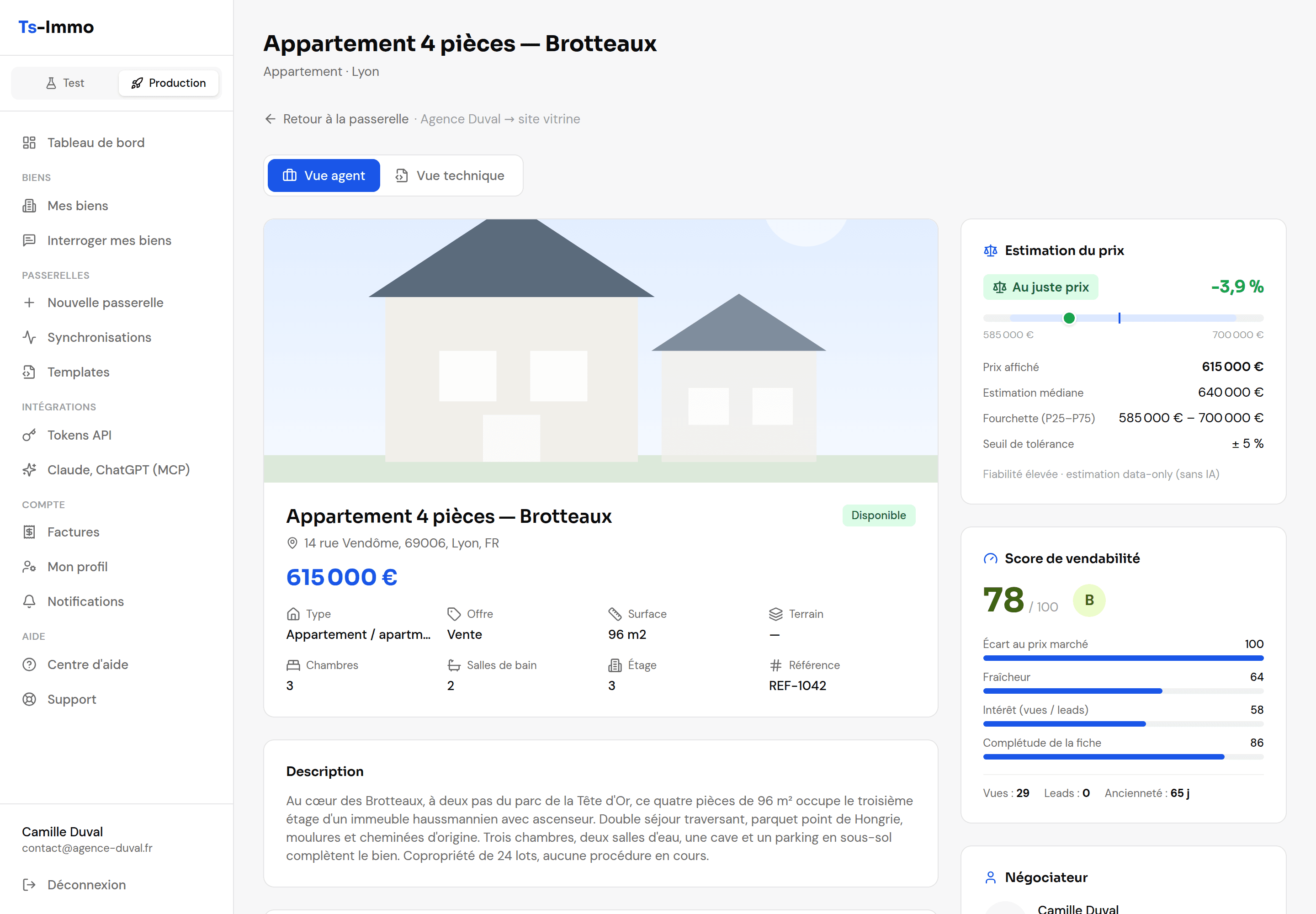This screenshot has height=914, width=1316.
Task: Click the Estimation médiane value 640 000 €
Action: (x=1231, y=392)
